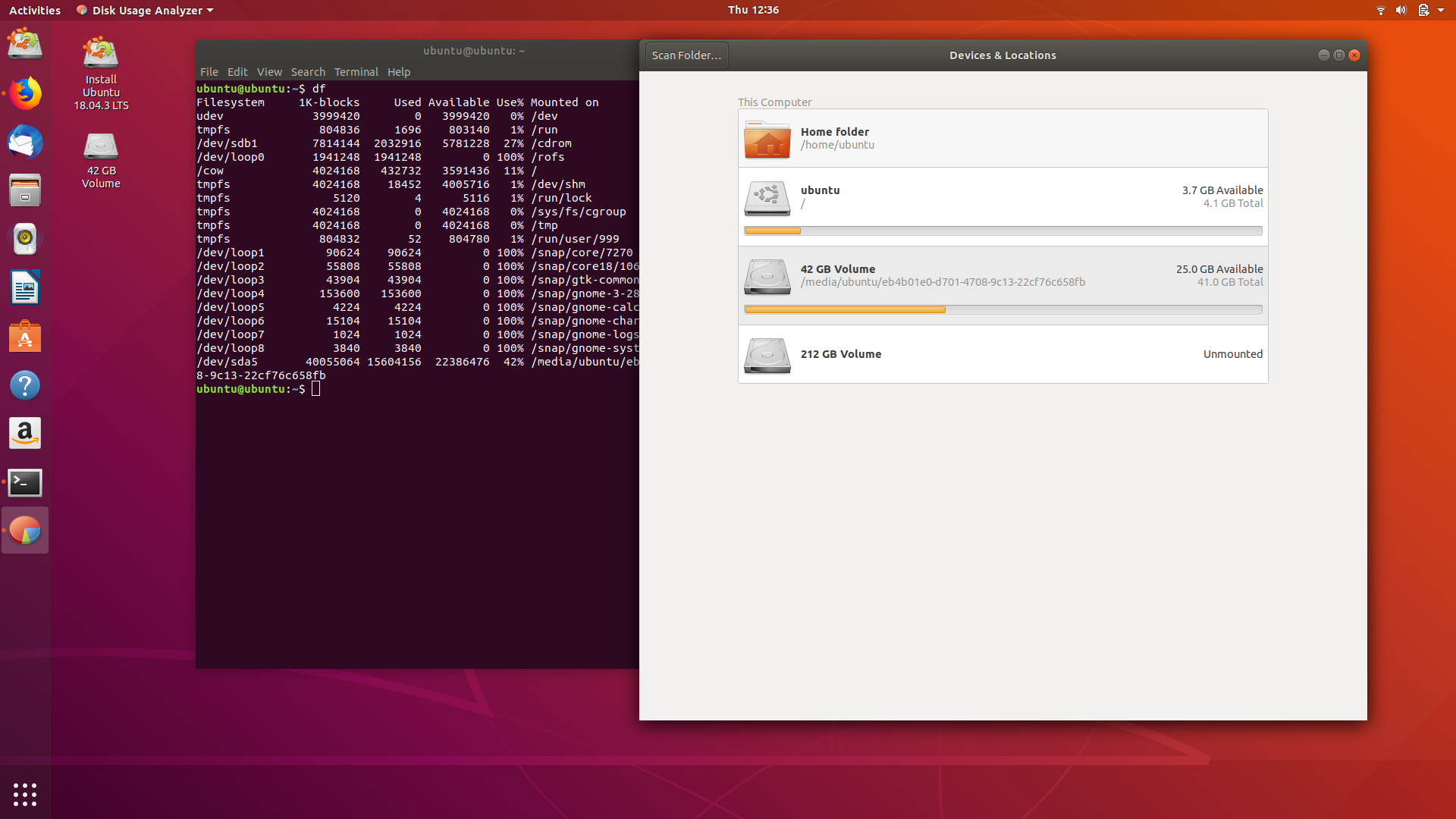The height and width of the screenshot is (819, 1456).
Task: Show Applications grid button
Action: pos(25,794)
